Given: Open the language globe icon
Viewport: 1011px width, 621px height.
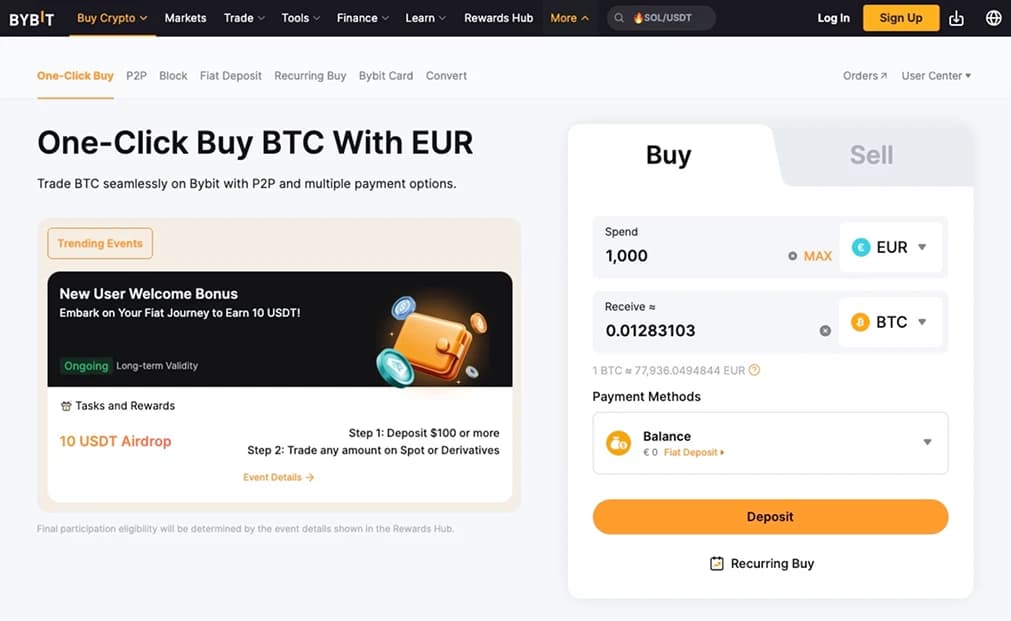Looking at the screenshot, I should pos(993,17).
